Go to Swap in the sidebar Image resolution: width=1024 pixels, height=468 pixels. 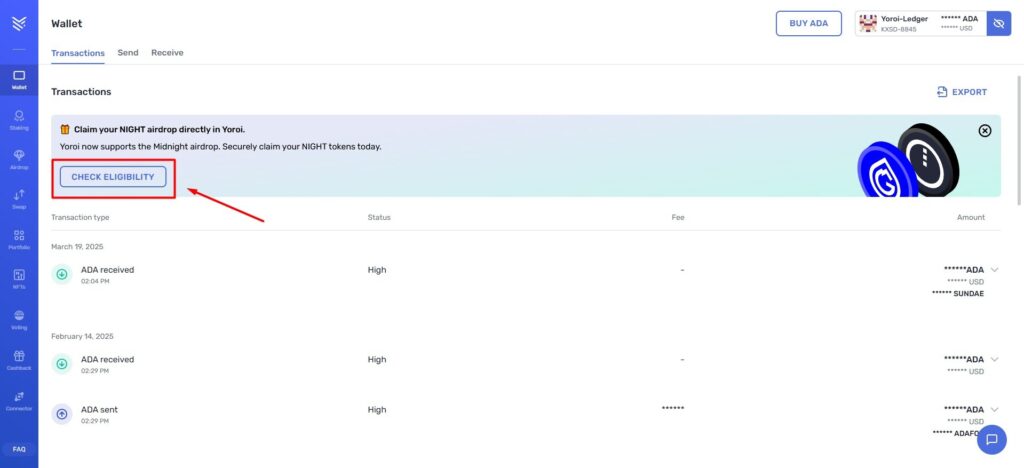click(x=19, y=198)
